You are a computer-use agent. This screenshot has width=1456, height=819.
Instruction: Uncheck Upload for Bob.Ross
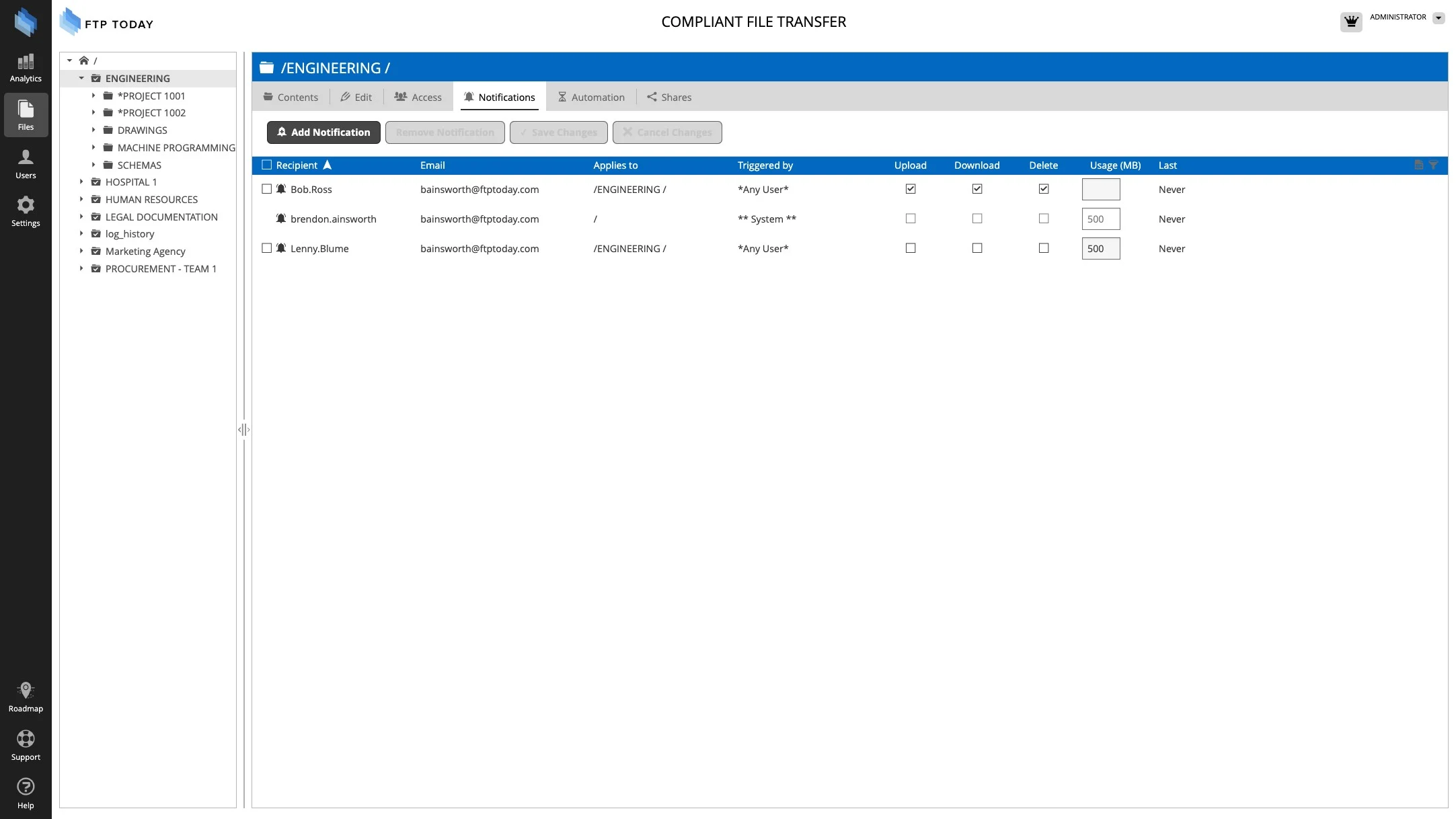click(x=910, y=189)
